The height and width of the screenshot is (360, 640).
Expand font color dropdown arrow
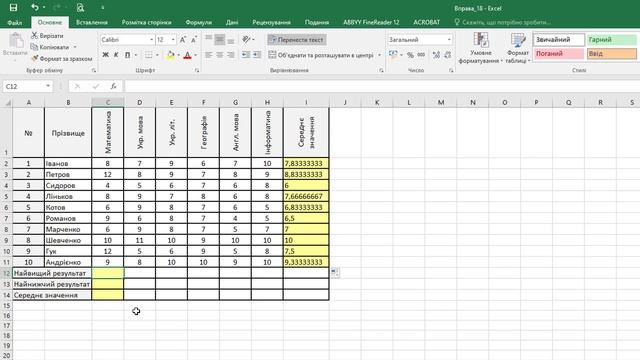(x=196, y=55)
